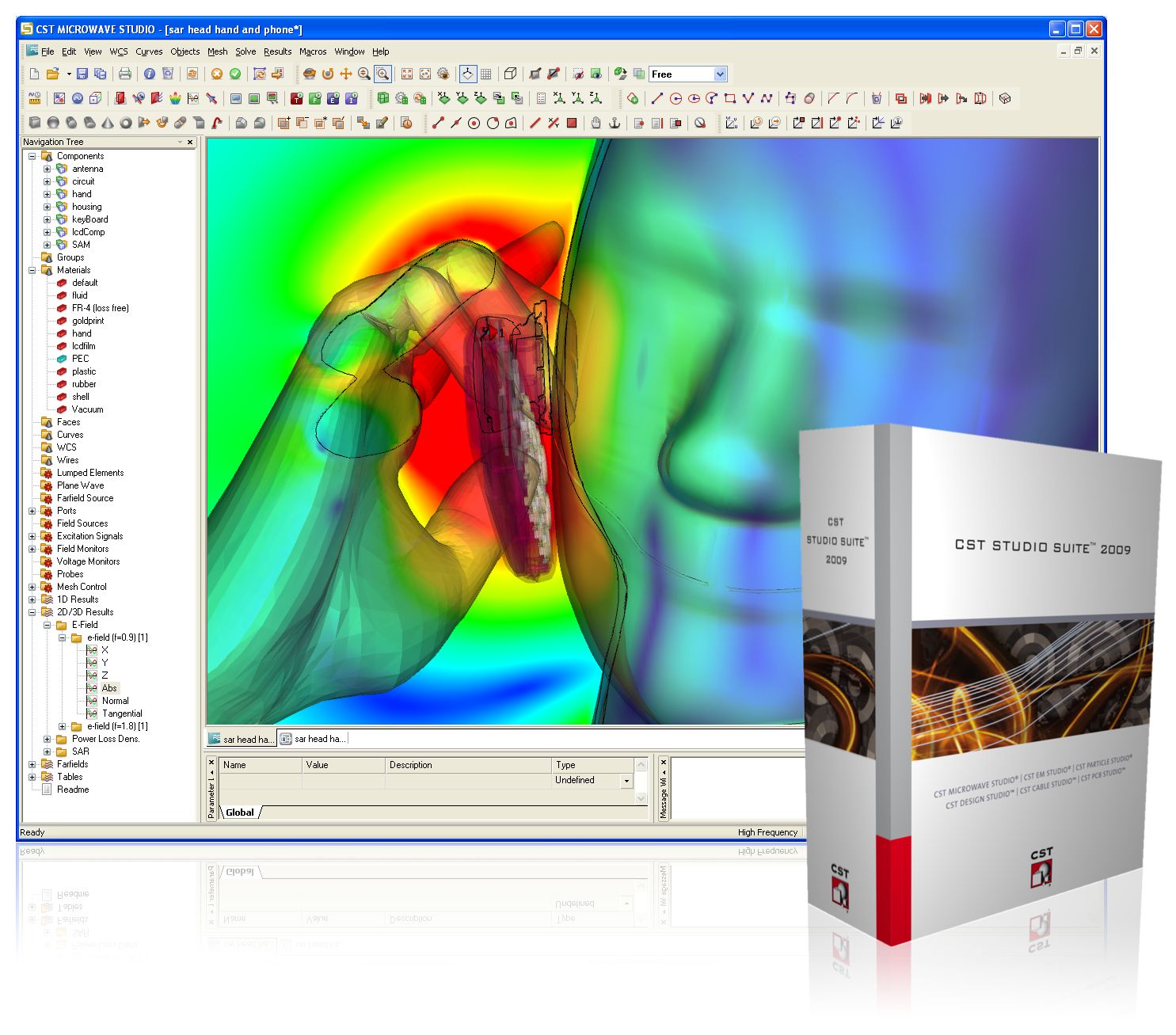Click the rainbow farfield monitor icon
Screen dimensions: 1176x1035
175,98
